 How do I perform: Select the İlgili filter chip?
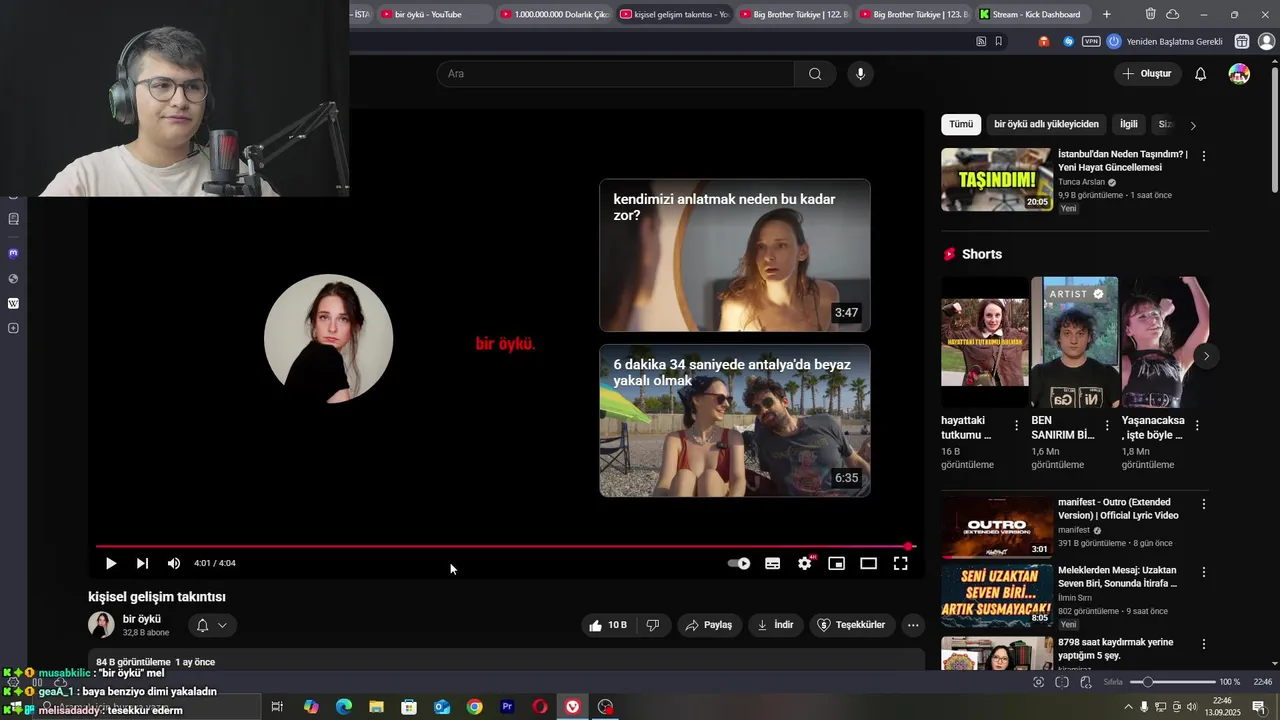click(x=1129, y=124)
